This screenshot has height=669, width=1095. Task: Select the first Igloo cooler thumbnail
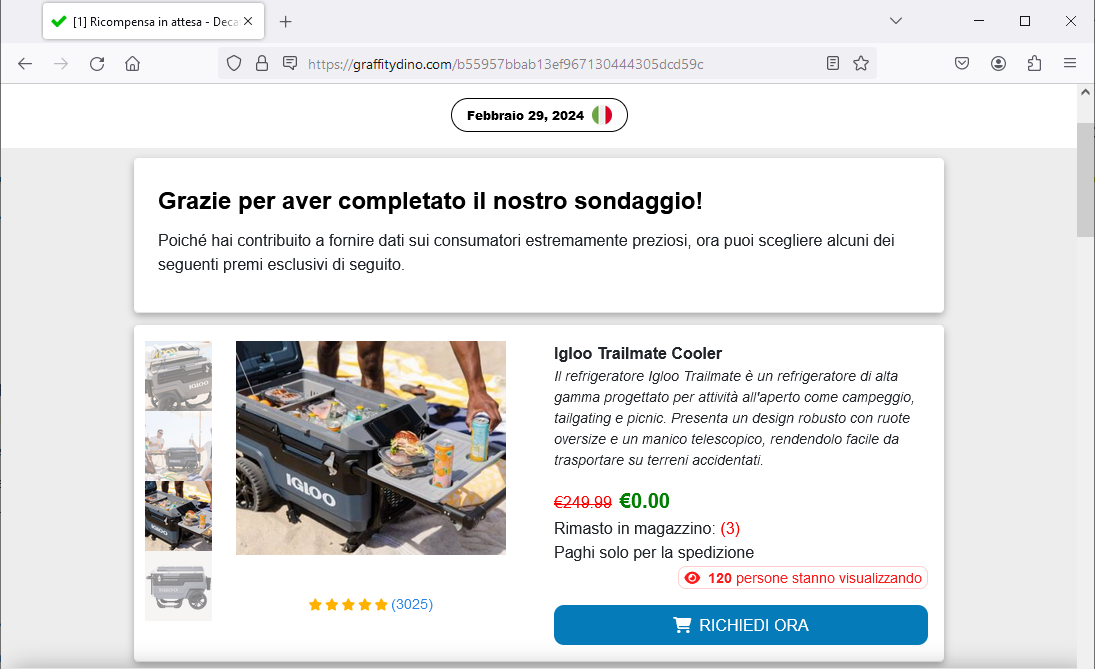point(178,376)
